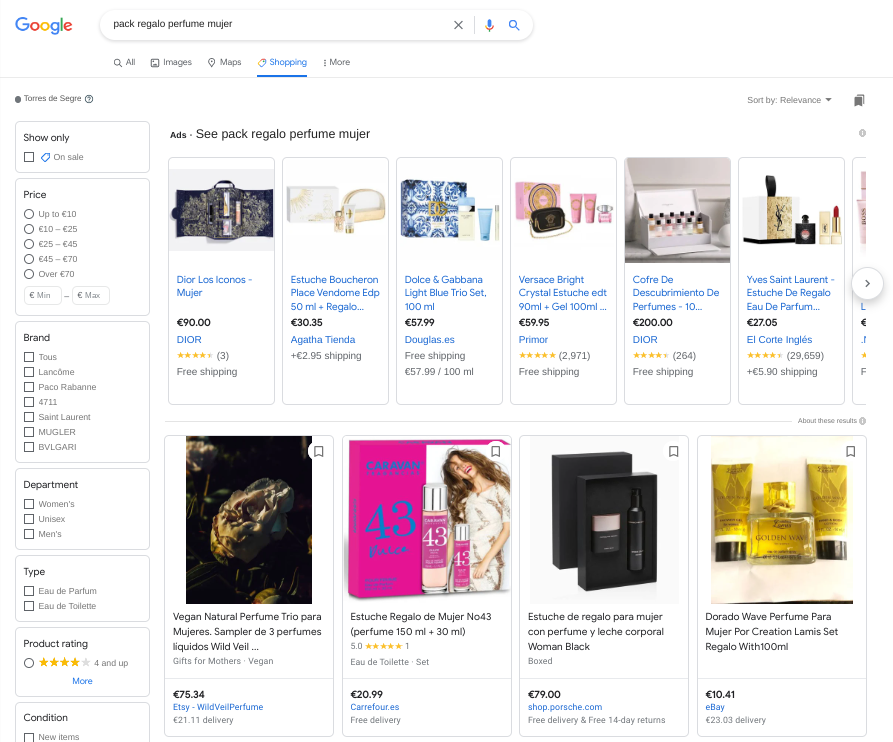Select the €25 – €45 price range
This screenshot has width=893, height=742.
pyautogui.click(x=29, y=244)
